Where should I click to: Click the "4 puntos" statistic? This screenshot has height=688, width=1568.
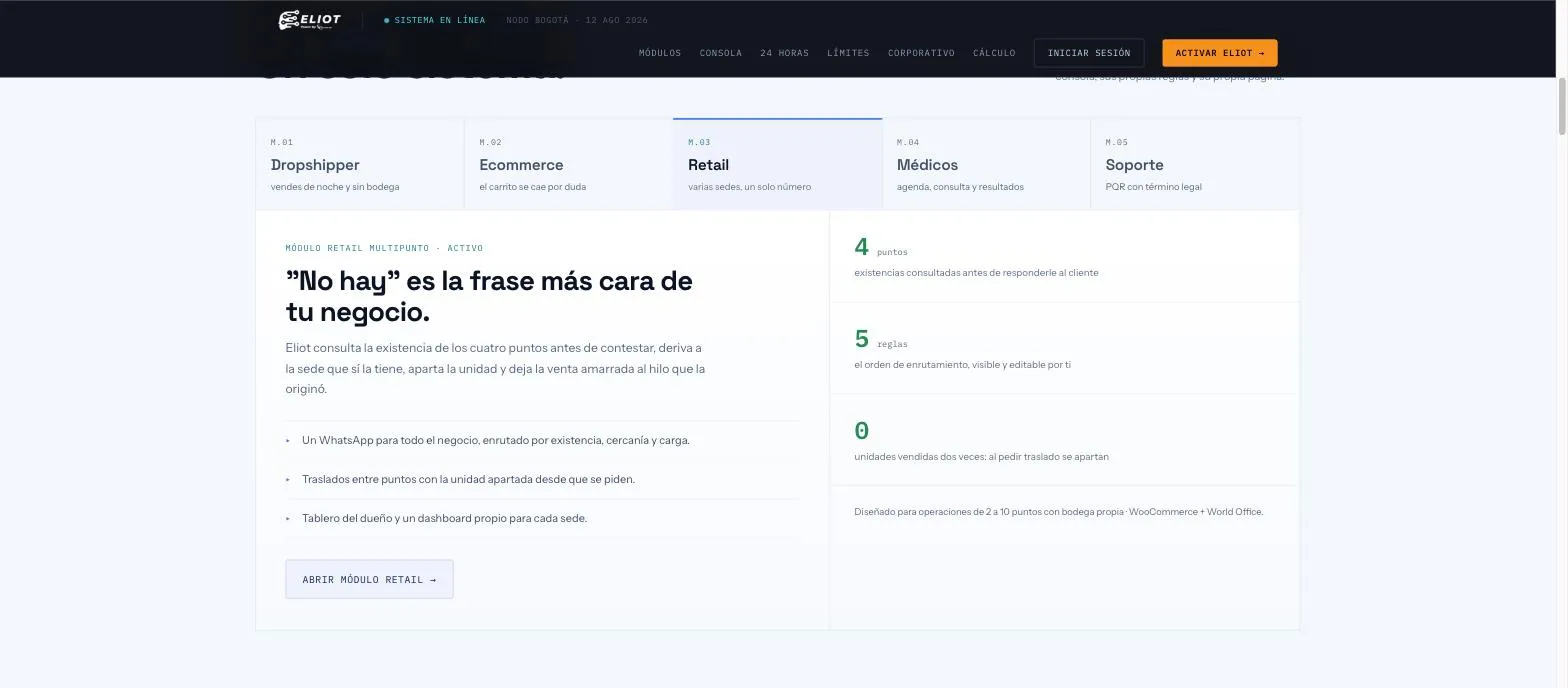pyautogui.click(x=881, y=247)
